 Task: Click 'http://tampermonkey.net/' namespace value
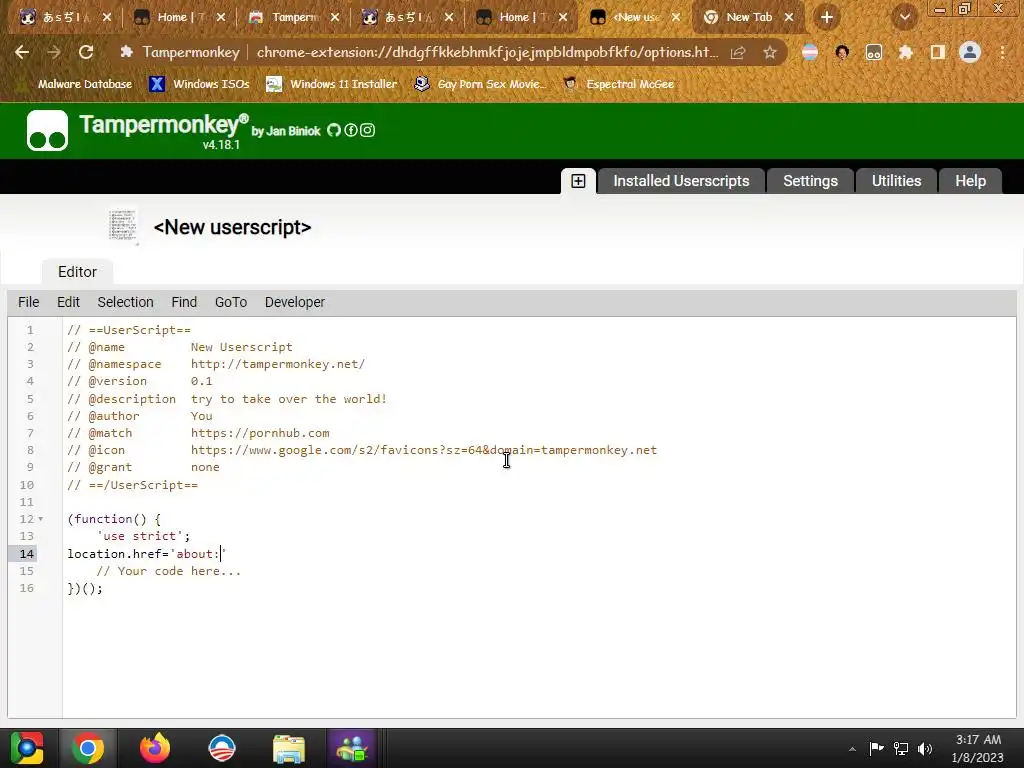(x=278, y=364)
